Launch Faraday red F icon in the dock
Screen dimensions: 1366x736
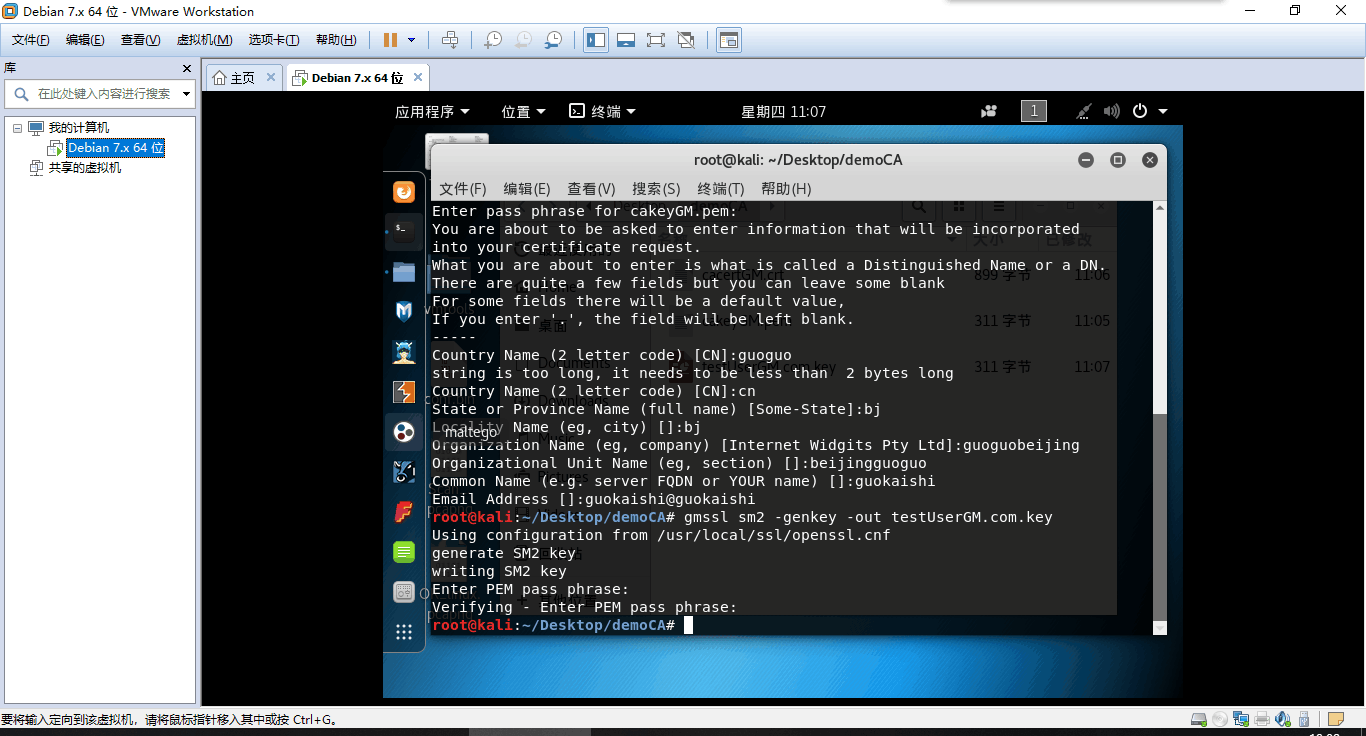pos(404,512)
